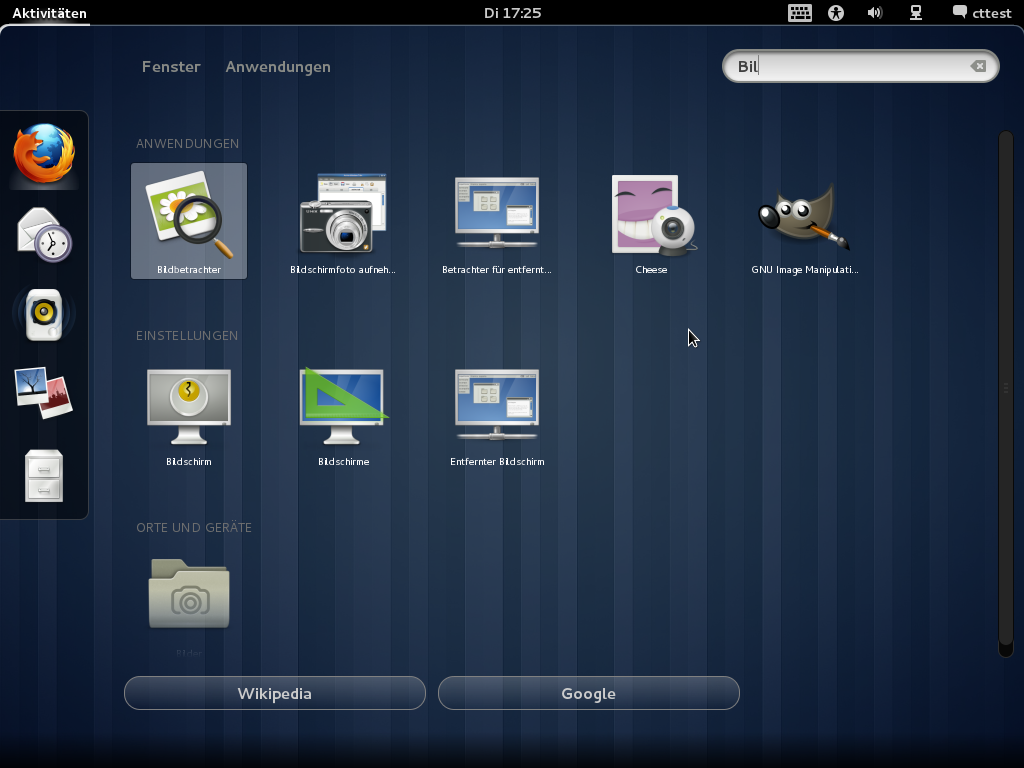Launch Bildschirmfoto aufnehmen screenshot tool
This screenshot has width=1024, height=768.
(x=343, y=221)
